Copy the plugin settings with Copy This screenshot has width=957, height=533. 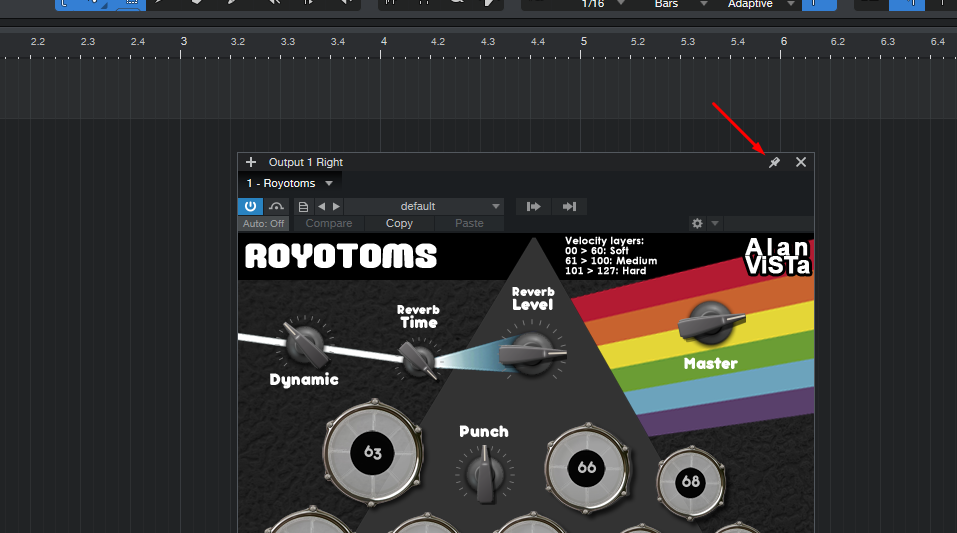point(399,223)
